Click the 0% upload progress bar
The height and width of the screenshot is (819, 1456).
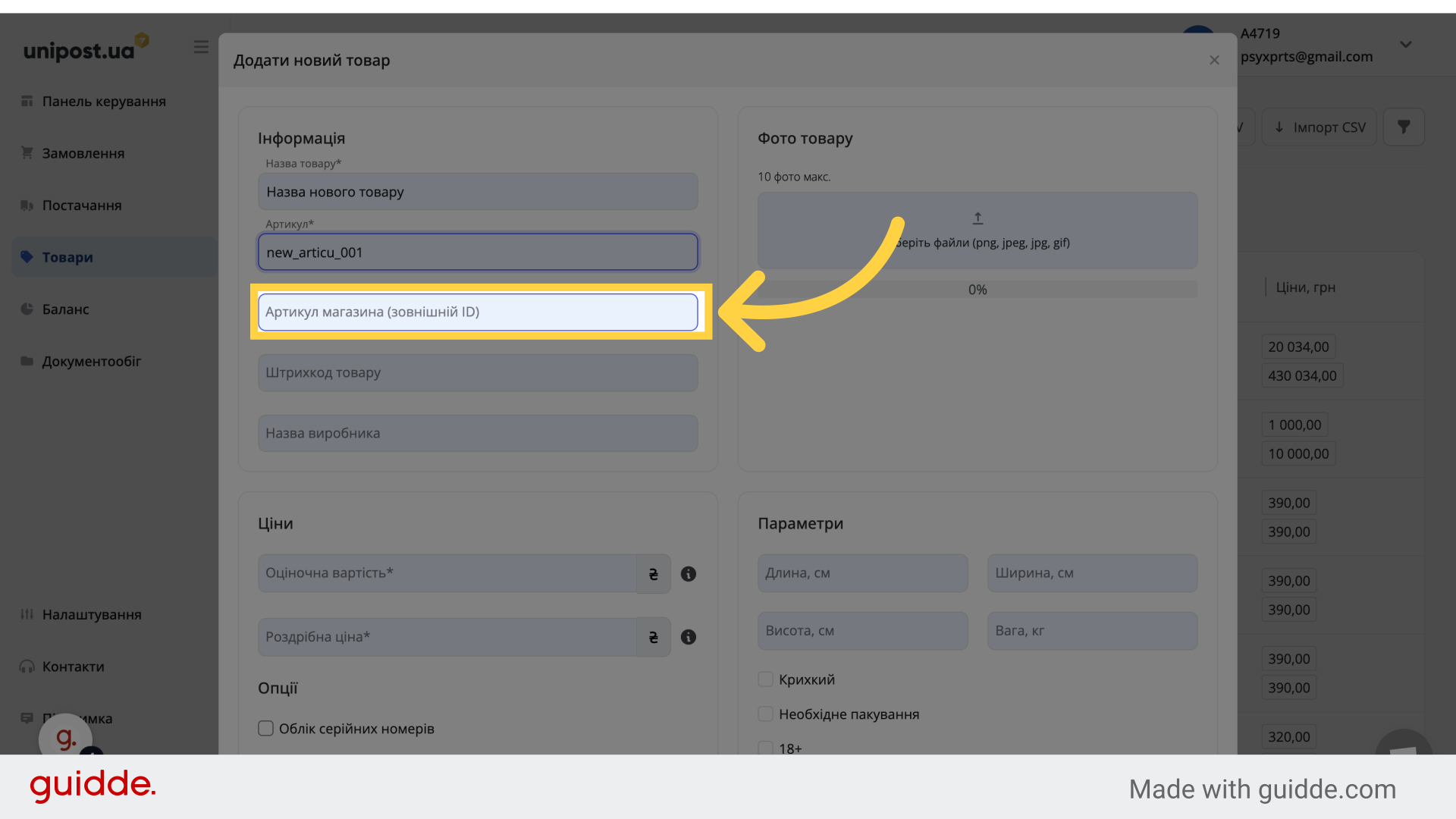pyautogui.click(x=977, y=290)
